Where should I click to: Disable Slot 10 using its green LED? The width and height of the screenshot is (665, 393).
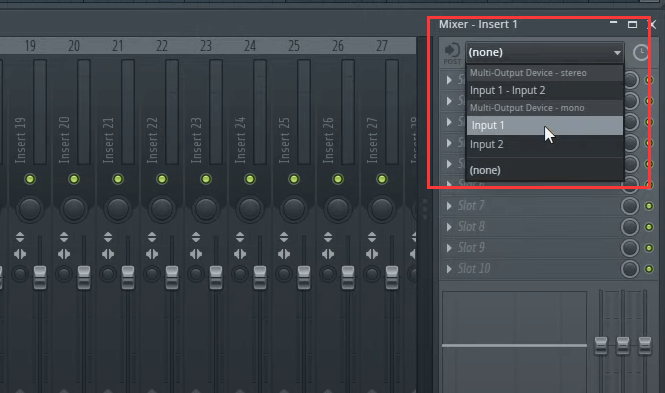(649, 269)
